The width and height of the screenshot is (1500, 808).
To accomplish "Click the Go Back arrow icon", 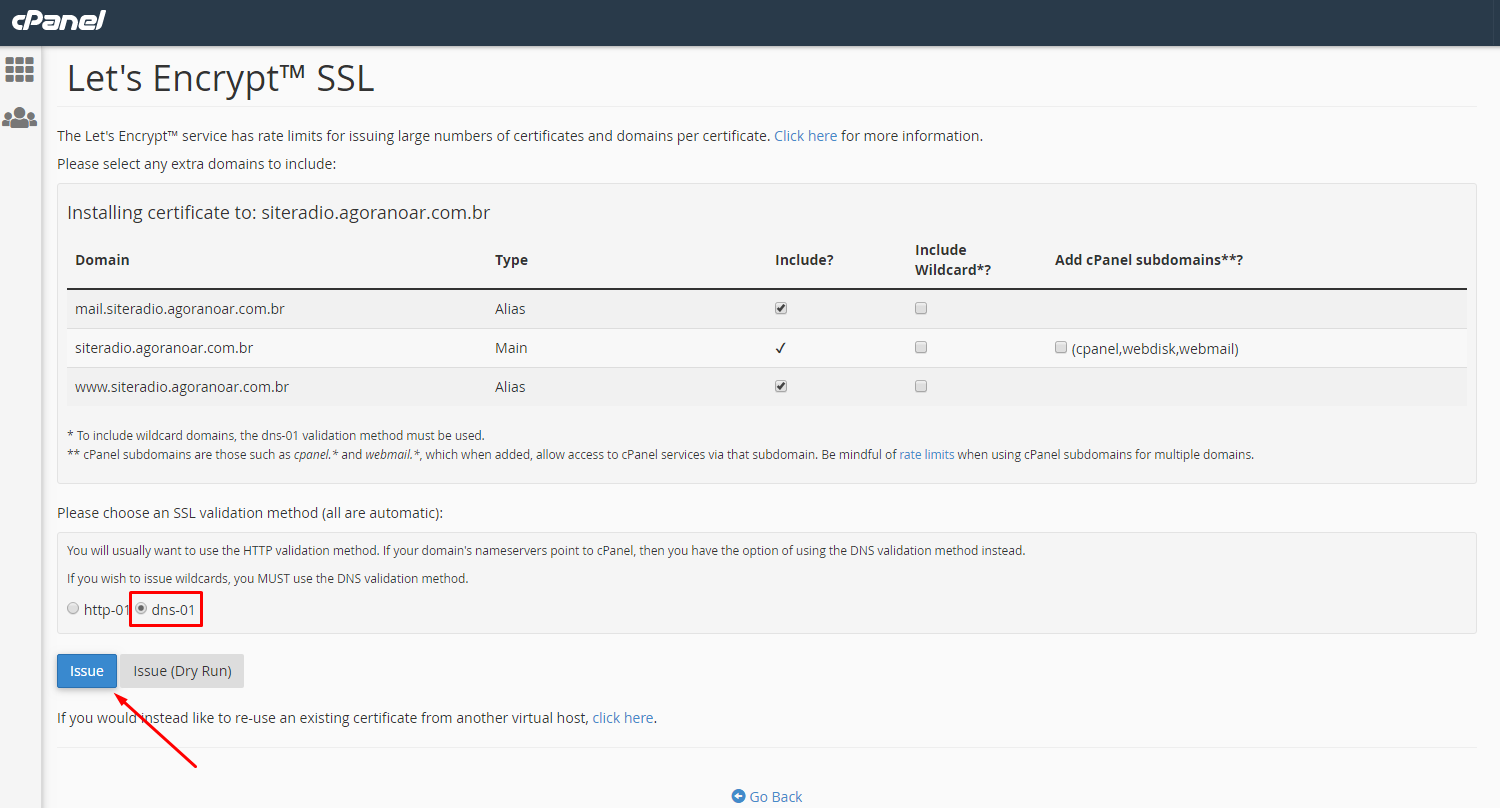I will pyautogui.click(x=738, y=796).
